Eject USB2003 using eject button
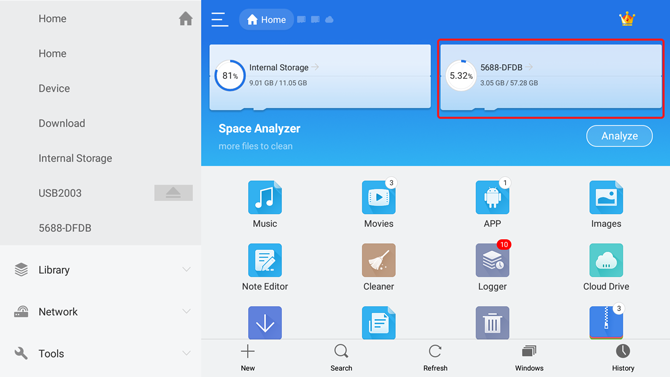 (x=173, y=193)
